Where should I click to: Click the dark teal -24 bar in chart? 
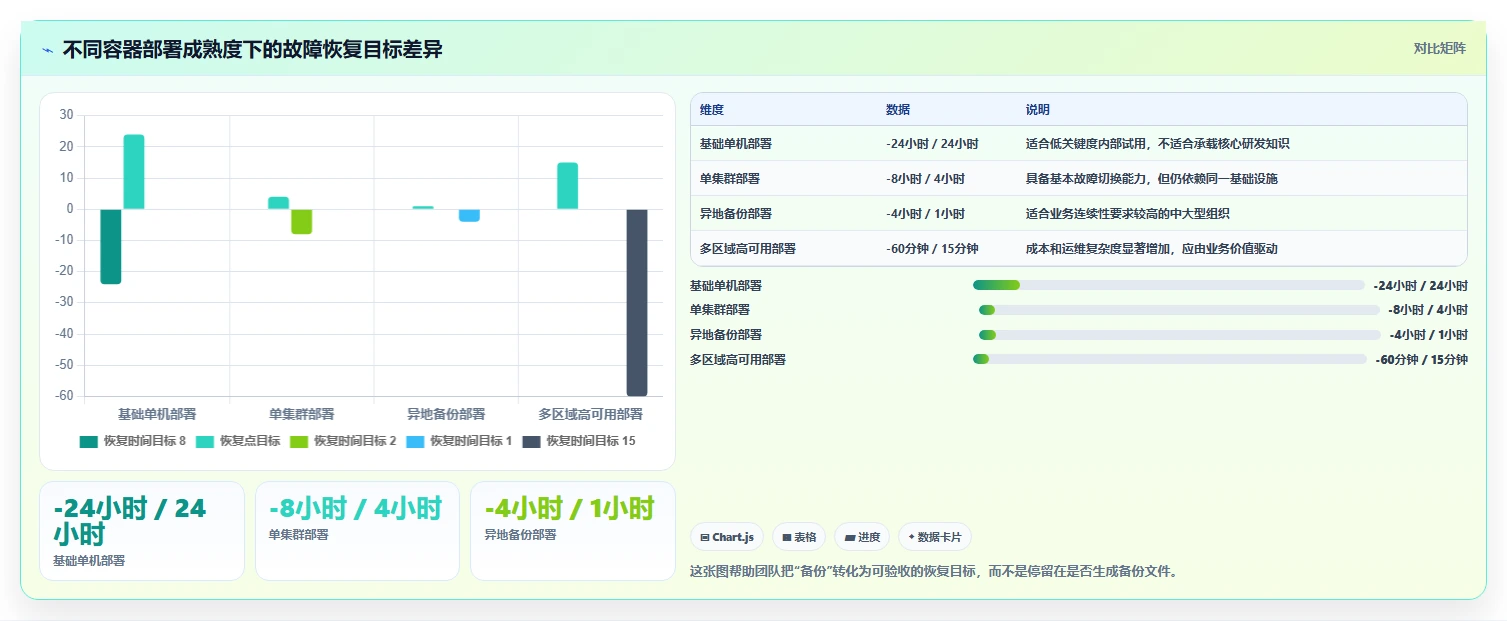click(111, 247)
